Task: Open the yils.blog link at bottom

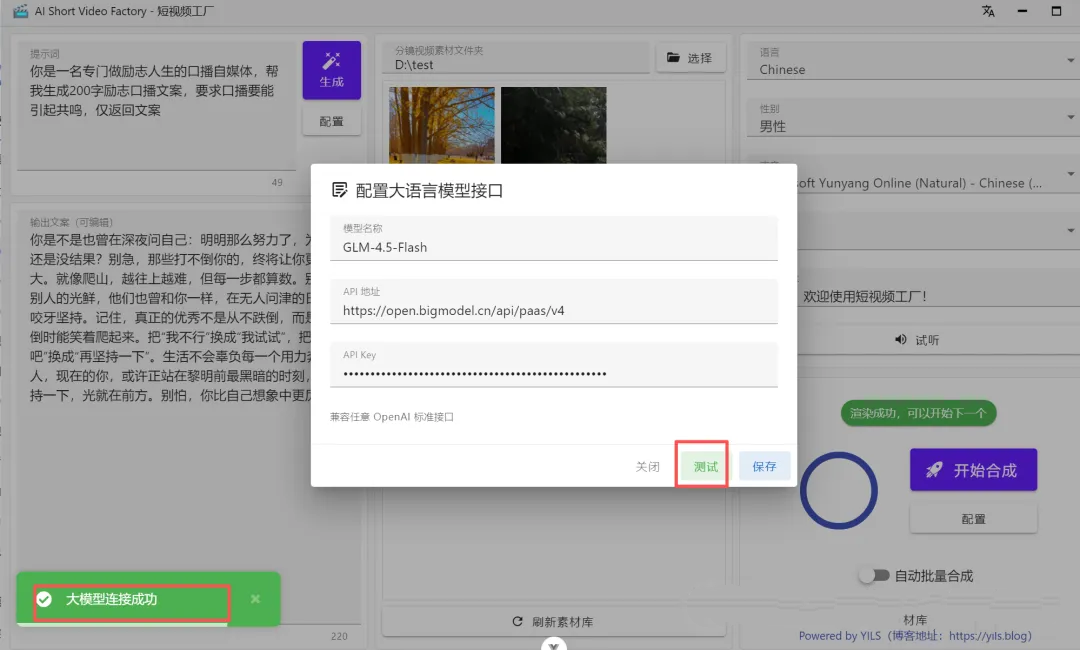Action: click(990, 636)
